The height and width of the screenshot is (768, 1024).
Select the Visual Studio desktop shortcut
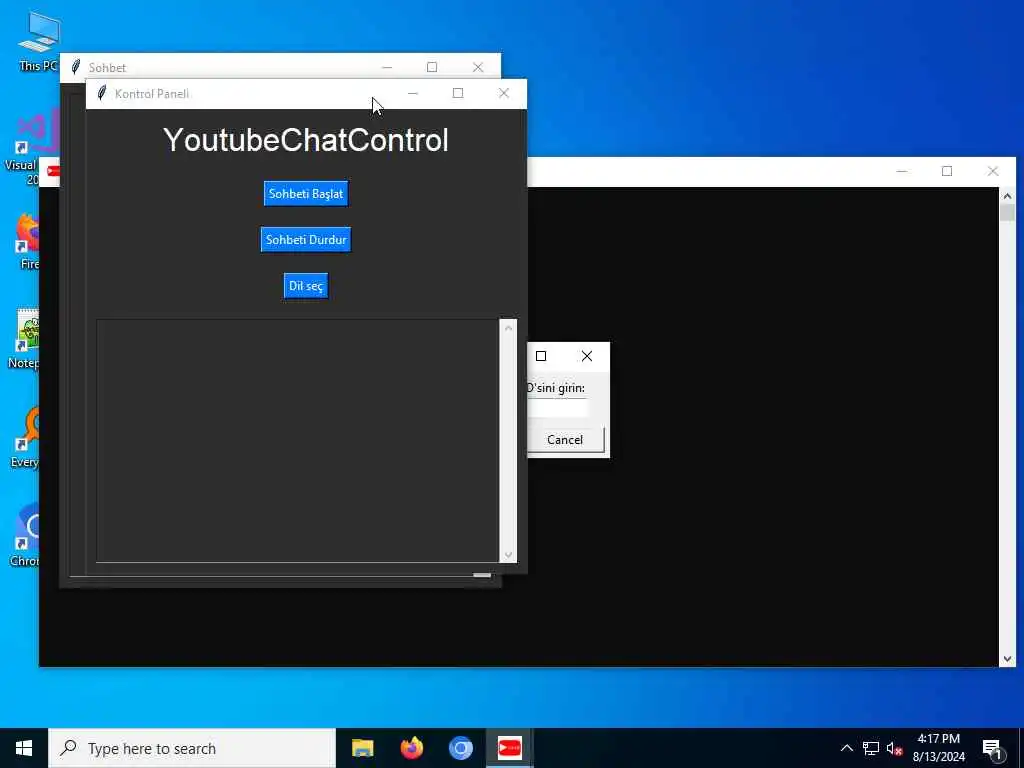[31, 148]
